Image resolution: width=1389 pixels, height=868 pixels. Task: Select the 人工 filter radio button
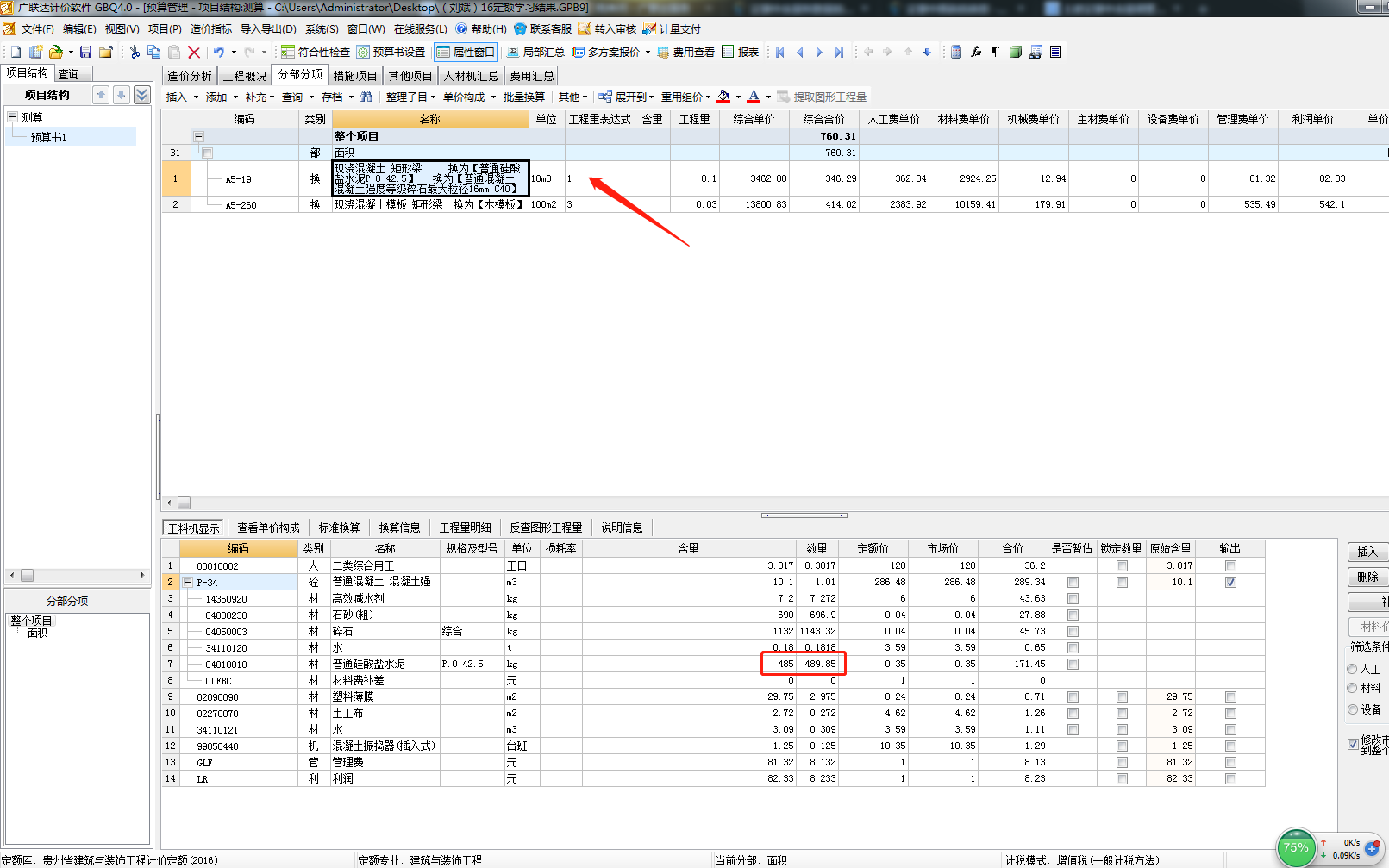[x=1352, y=669]
